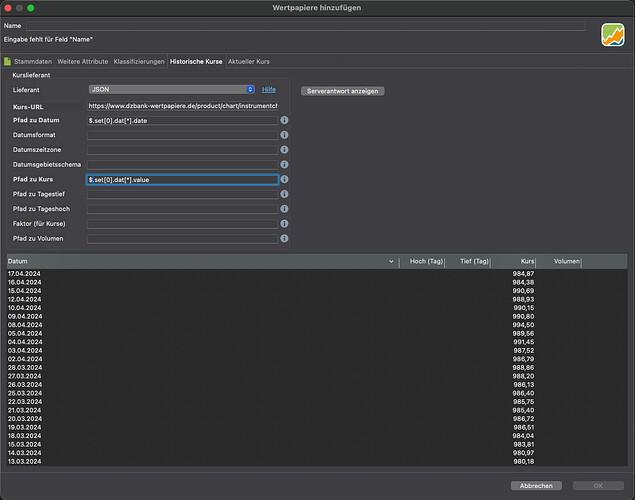Screen dimensions: 635x500
Task: Click the empty Datumsgebietsschema field
Action: point(182,165)
